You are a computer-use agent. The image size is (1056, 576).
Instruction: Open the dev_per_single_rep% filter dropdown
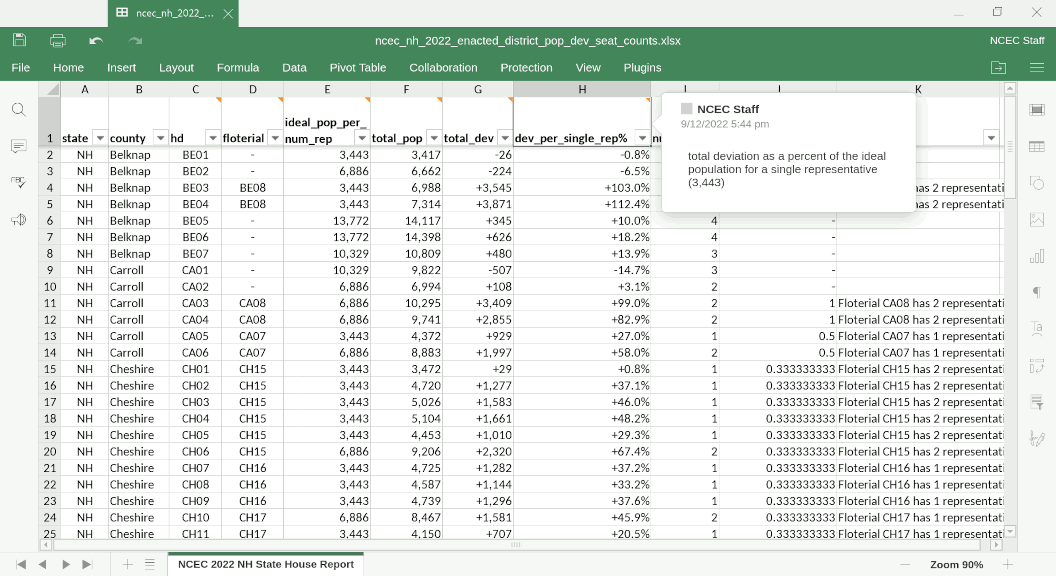click(x=641, y=138)
